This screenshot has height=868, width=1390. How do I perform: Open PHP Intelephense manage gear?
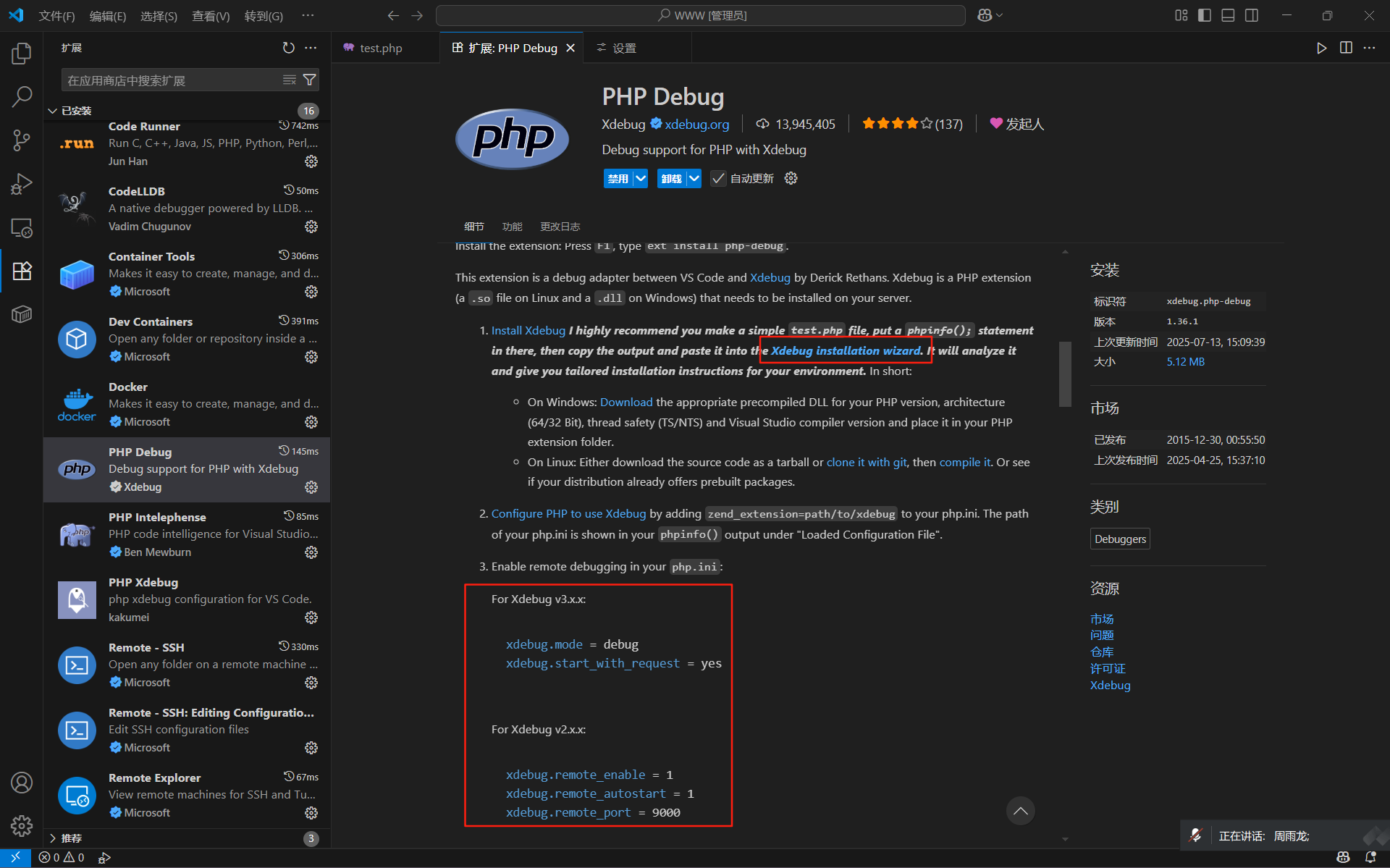point(311,552)
